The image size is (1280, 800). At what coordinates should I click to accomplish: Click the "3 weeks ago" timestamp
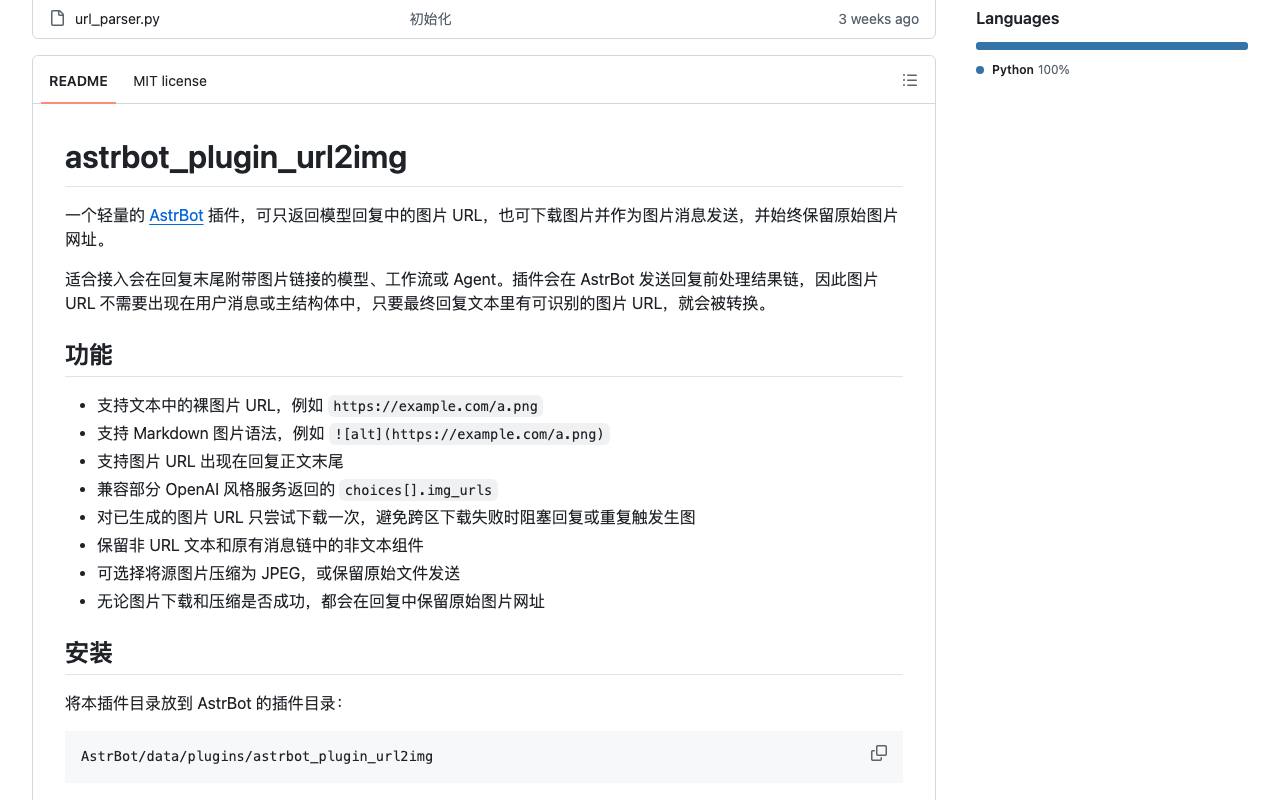point(878,19)
